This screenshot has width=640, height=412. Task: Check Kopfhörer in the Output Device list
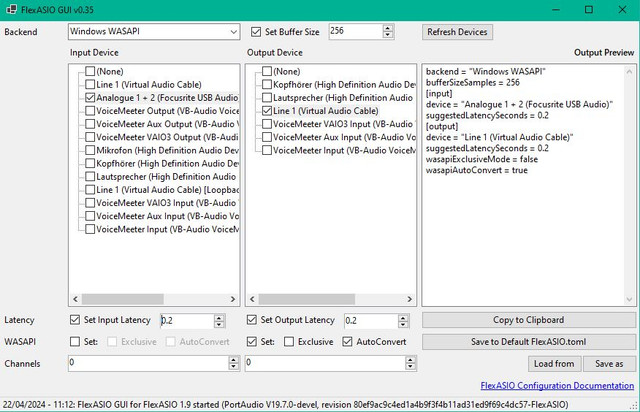(267, 85)
